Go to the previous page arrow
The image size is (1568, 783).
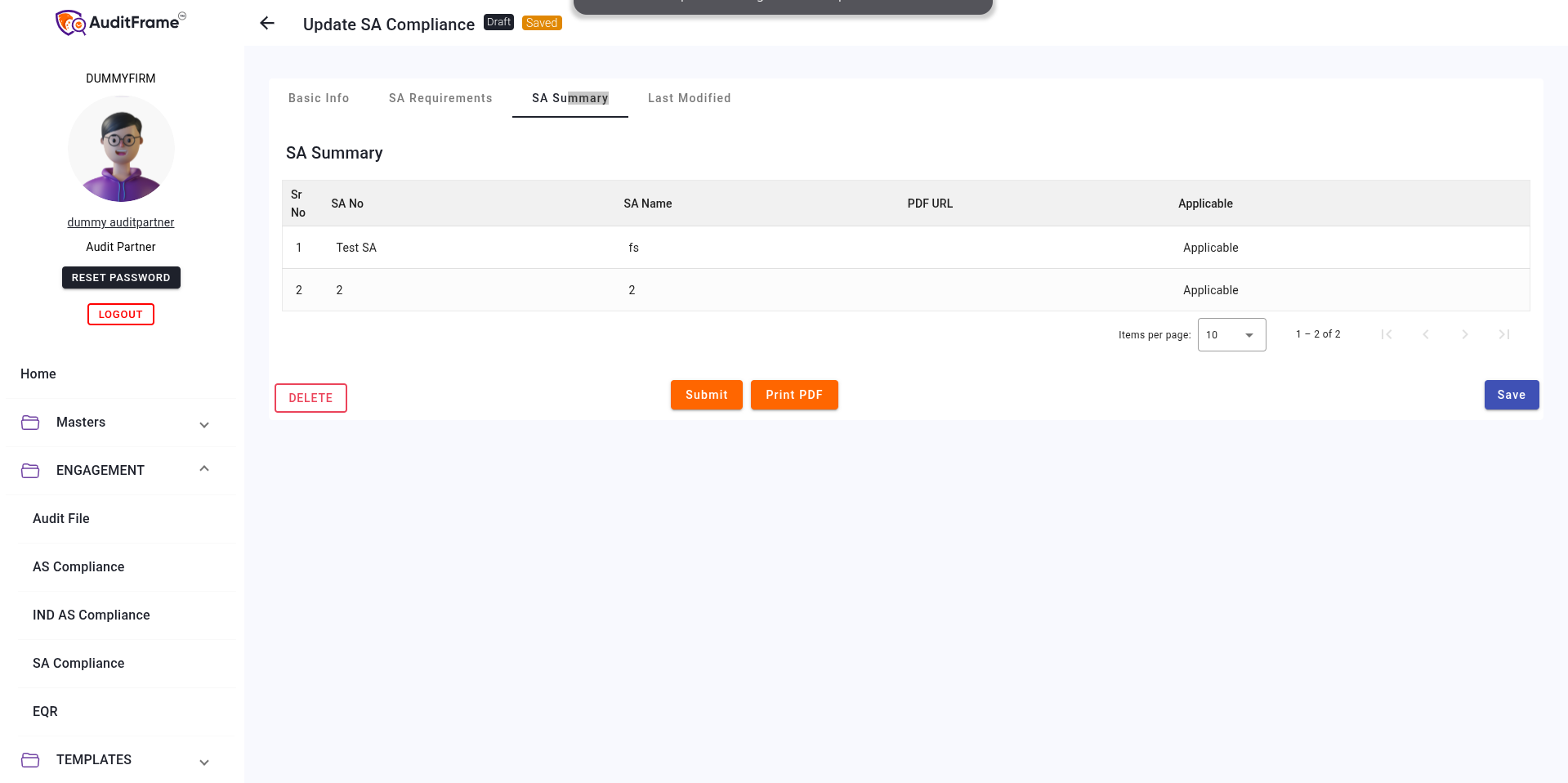pos(1425,334)
